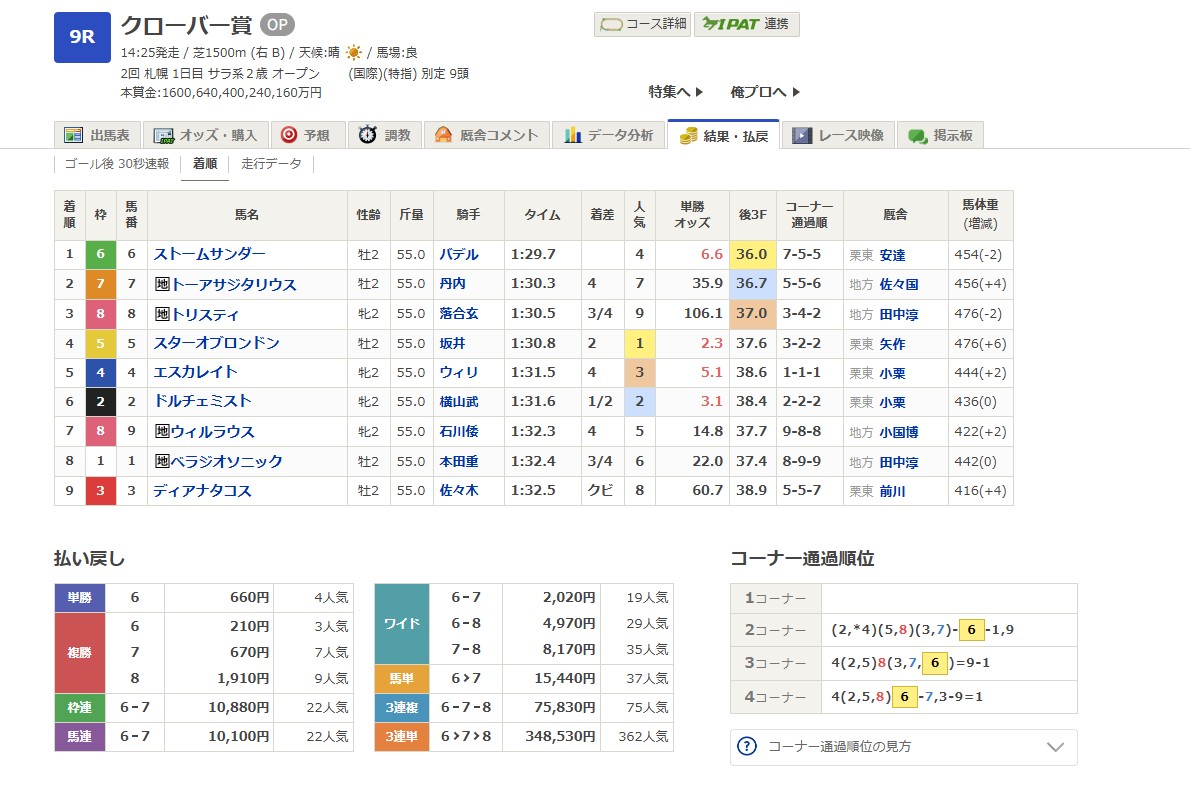This screenshot has height=791, width=1190.
Task: Open trainer 矢作's page
Action: click(892, 344)
